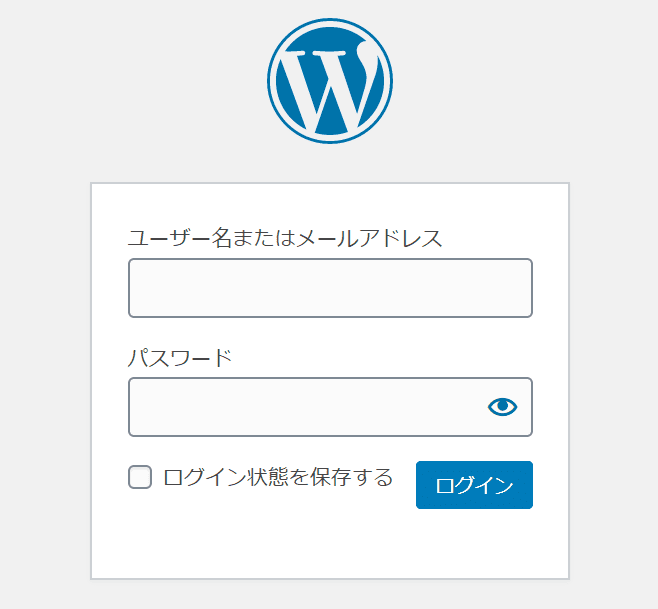658x609 pixels.
Task: Enable the ログイン状態を保存する checkbox
Action: 140,477
